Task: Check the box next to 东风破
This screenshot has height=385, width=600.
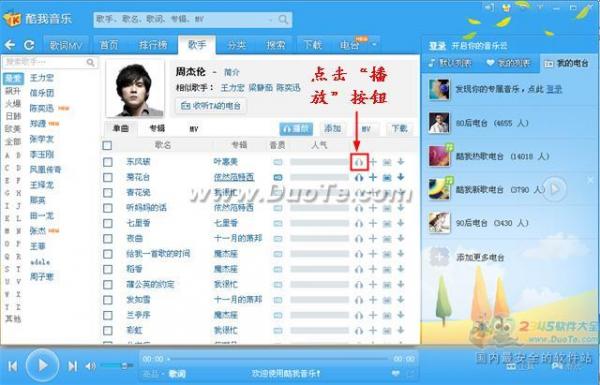Action: point(108,162)
